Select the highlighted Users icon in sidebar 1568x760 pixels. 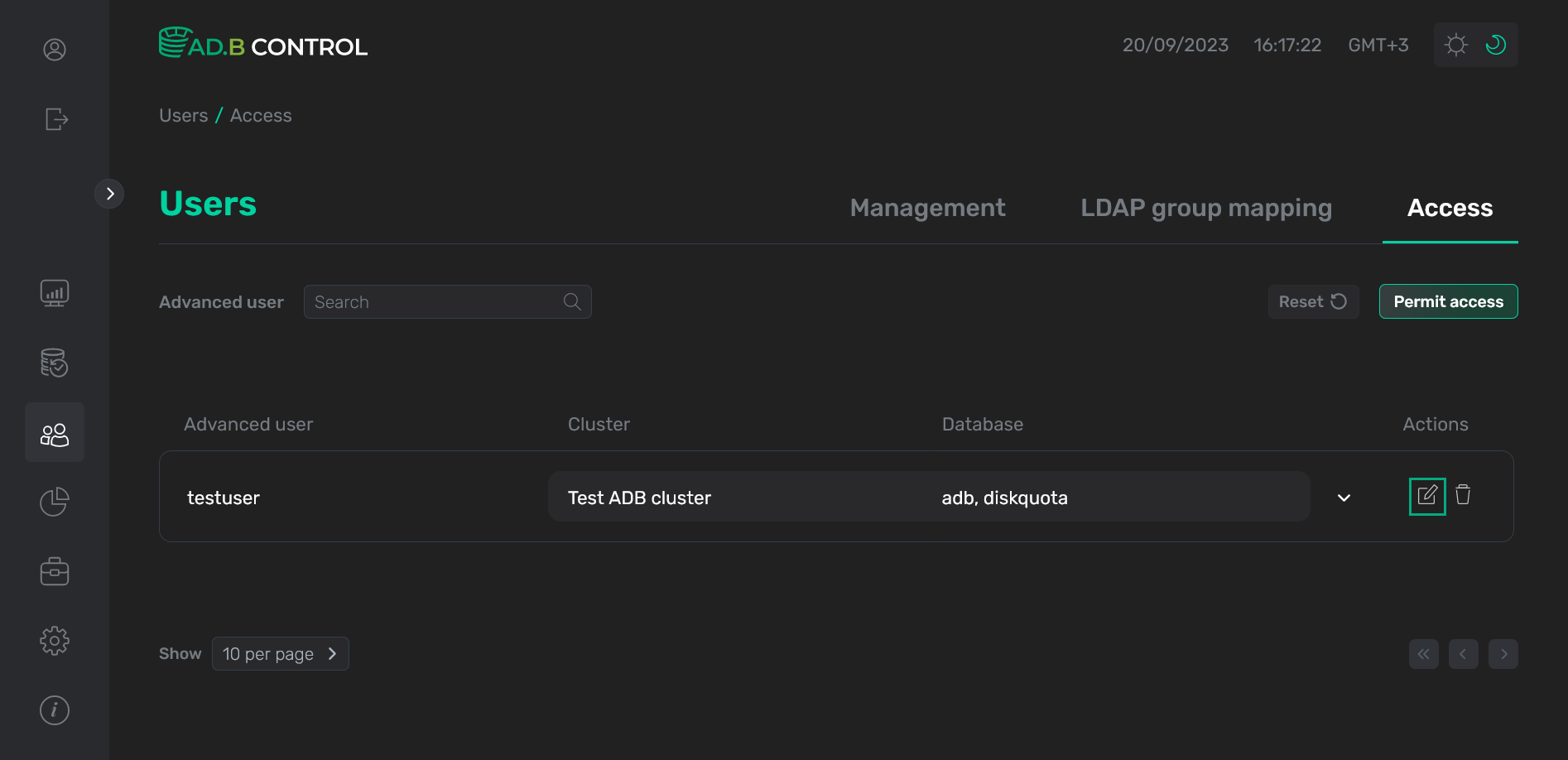pos(55,431)
